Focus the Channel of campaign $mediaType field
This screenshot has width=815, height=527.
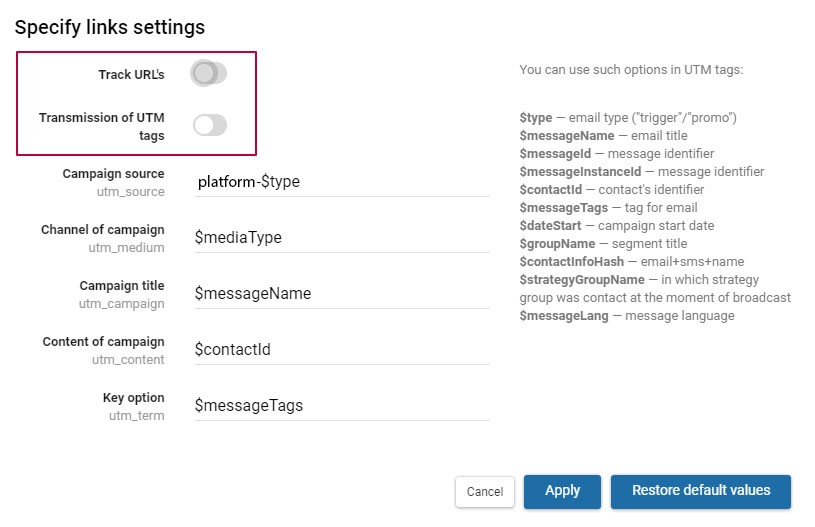(x=341, y=238)
